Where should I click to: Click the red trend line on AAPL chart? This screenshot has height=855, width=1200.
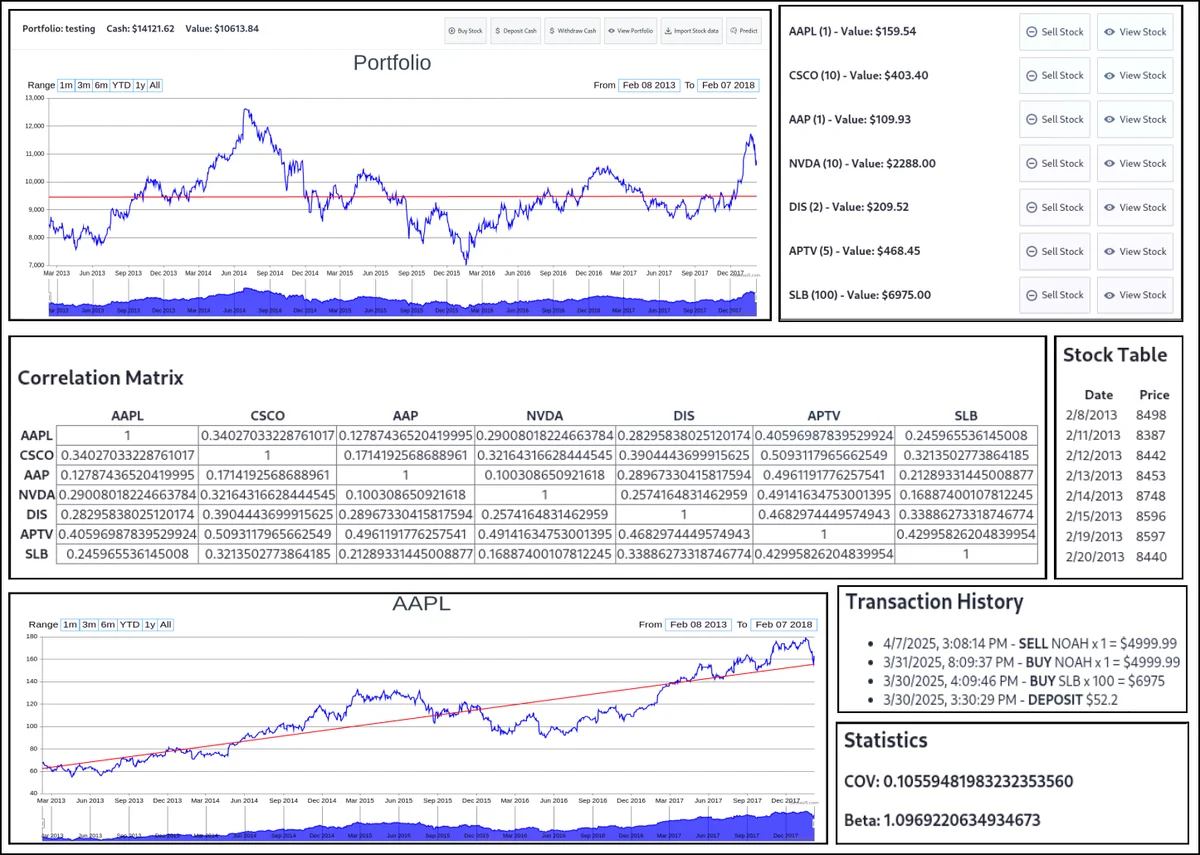pyautogui.click(x=429, y=718)
